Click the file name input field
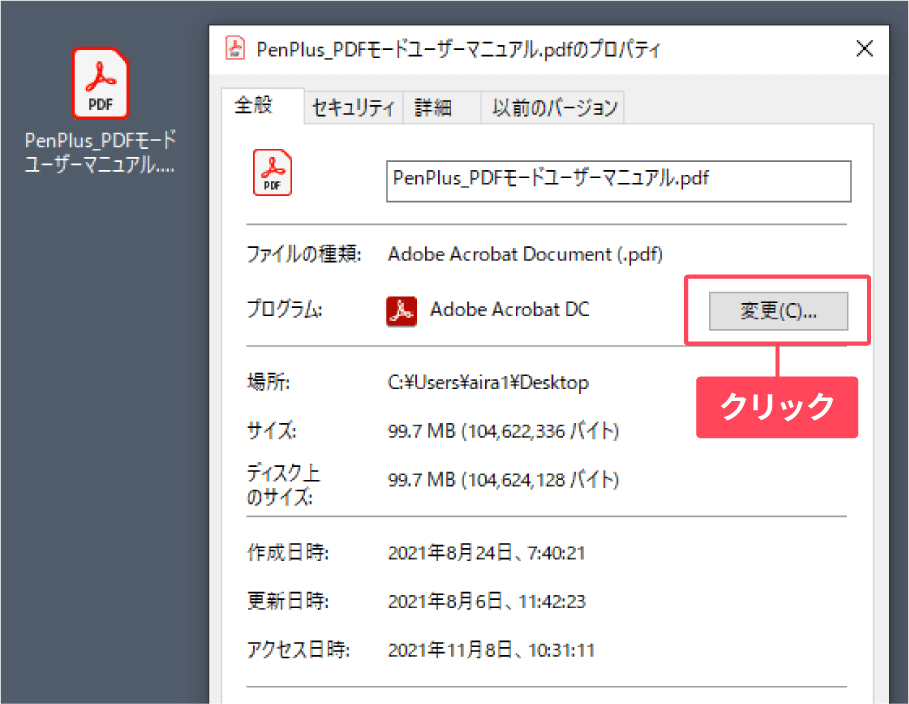 (x=619, y=181)
